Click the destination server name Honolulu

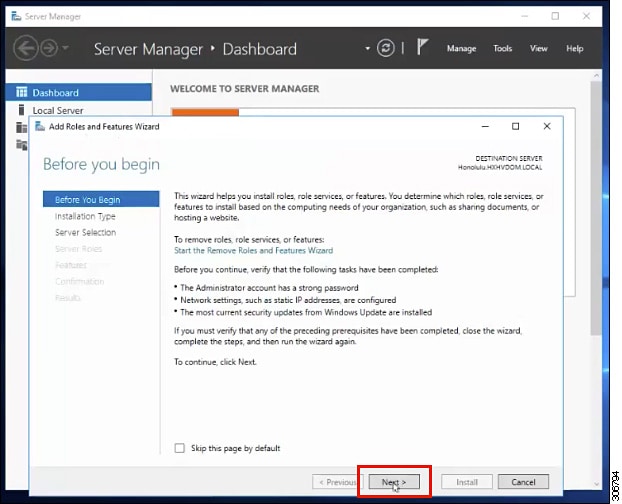(500, 167)
